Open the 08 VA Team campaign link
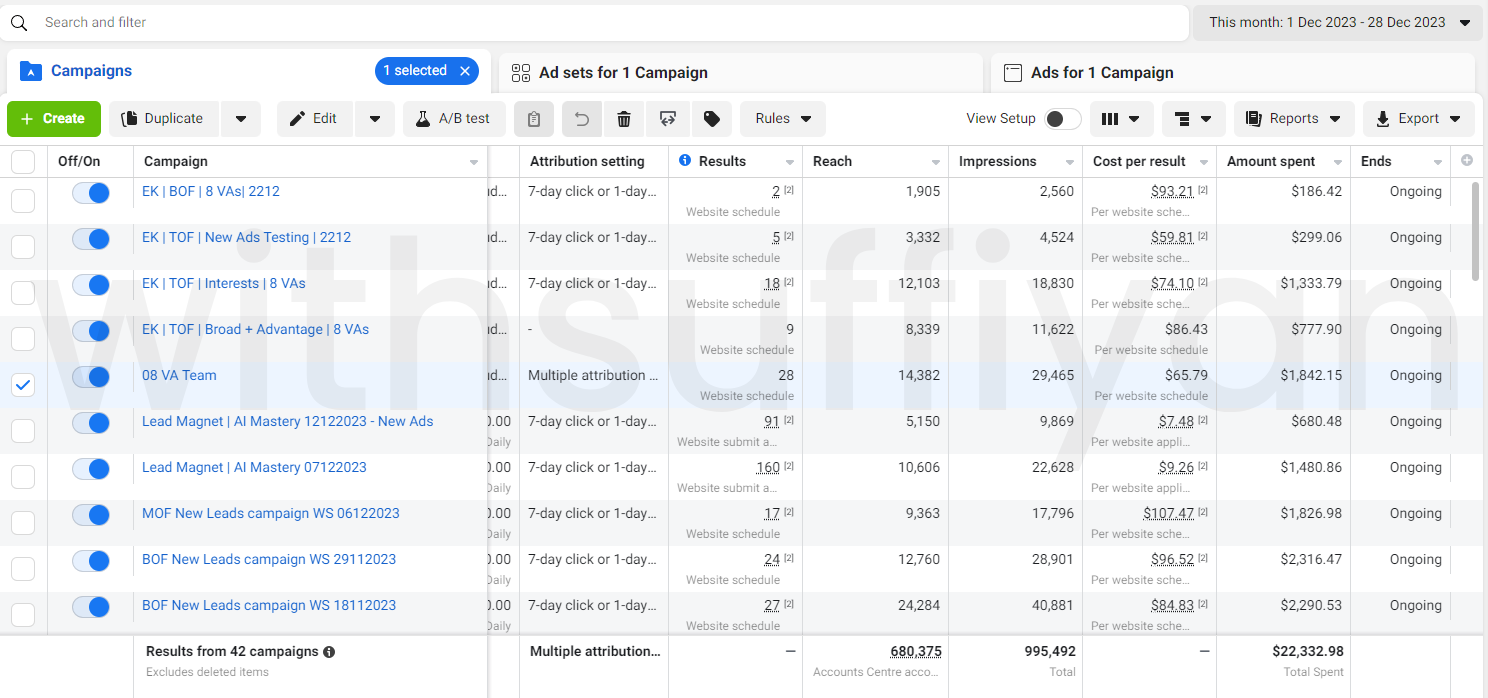The image size is (1488, 698). pyautogui.click(x=179, y=376)
